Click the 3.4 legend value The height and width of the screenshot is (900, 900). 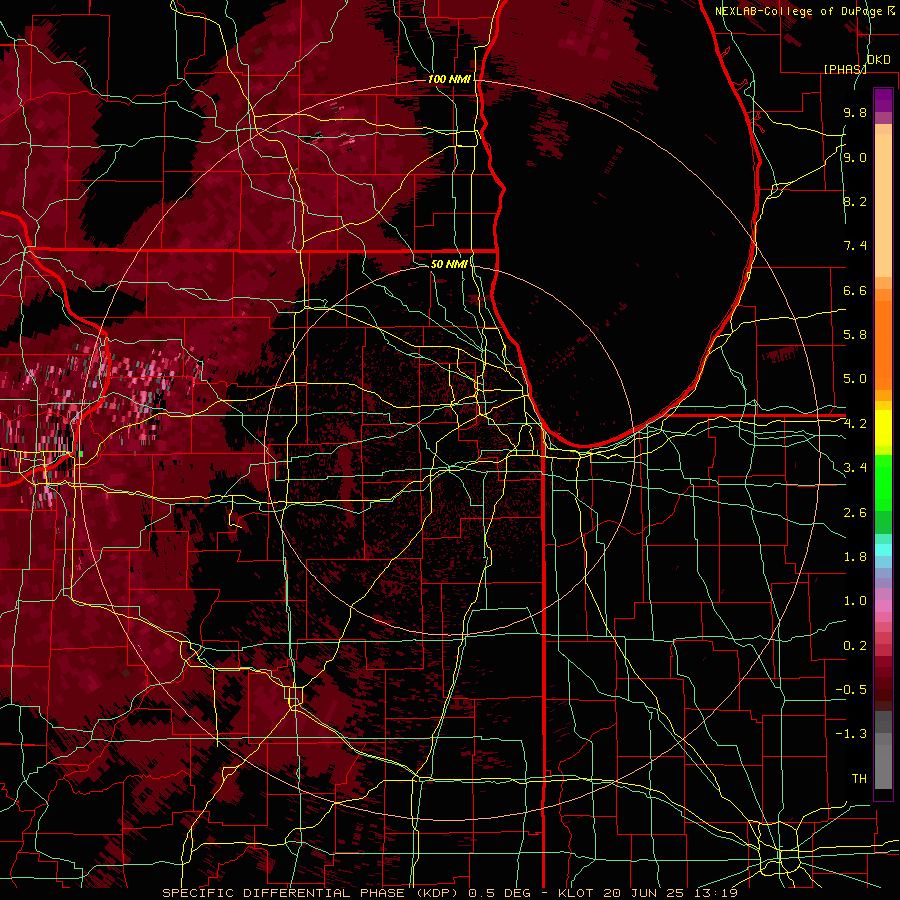pos(855,468)
